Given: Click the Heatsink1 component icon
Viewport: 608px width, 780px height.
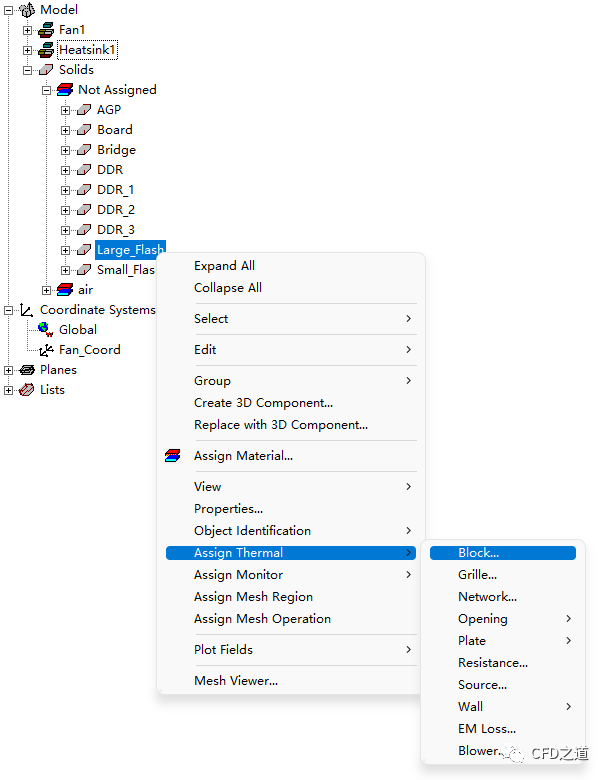Looking at the screenshot, I should [x=46, y=50].
